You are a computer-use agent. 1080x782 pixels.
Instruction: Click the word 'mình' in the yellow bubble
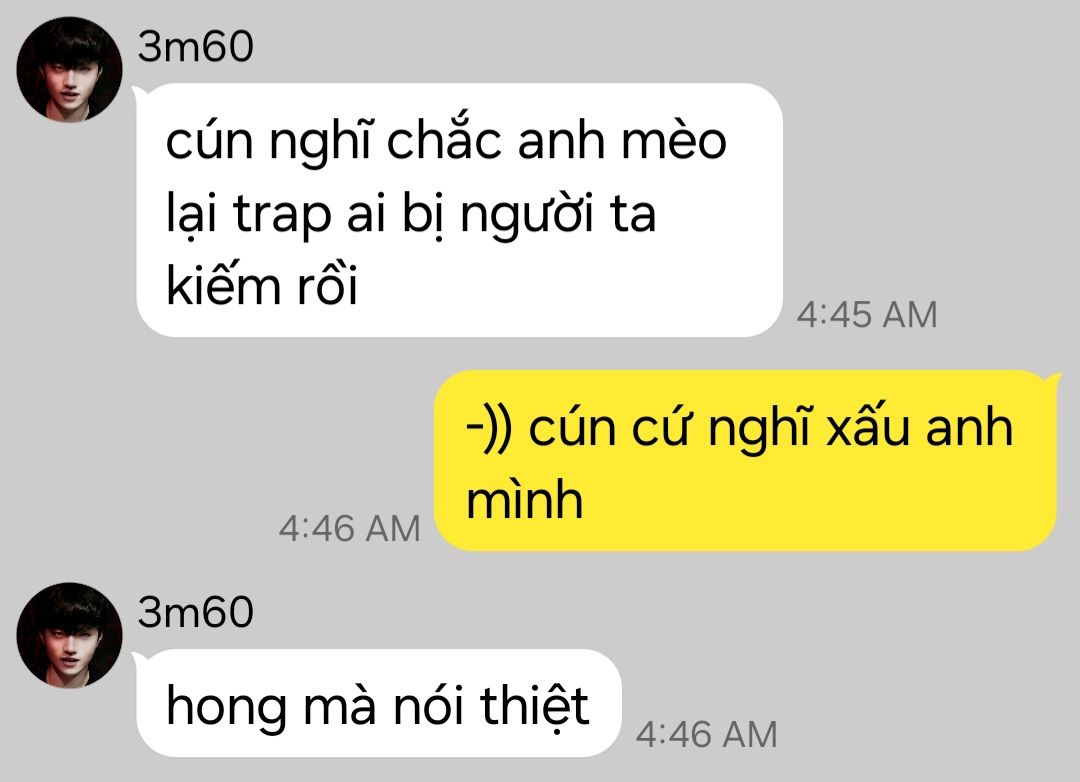[525, 500]
